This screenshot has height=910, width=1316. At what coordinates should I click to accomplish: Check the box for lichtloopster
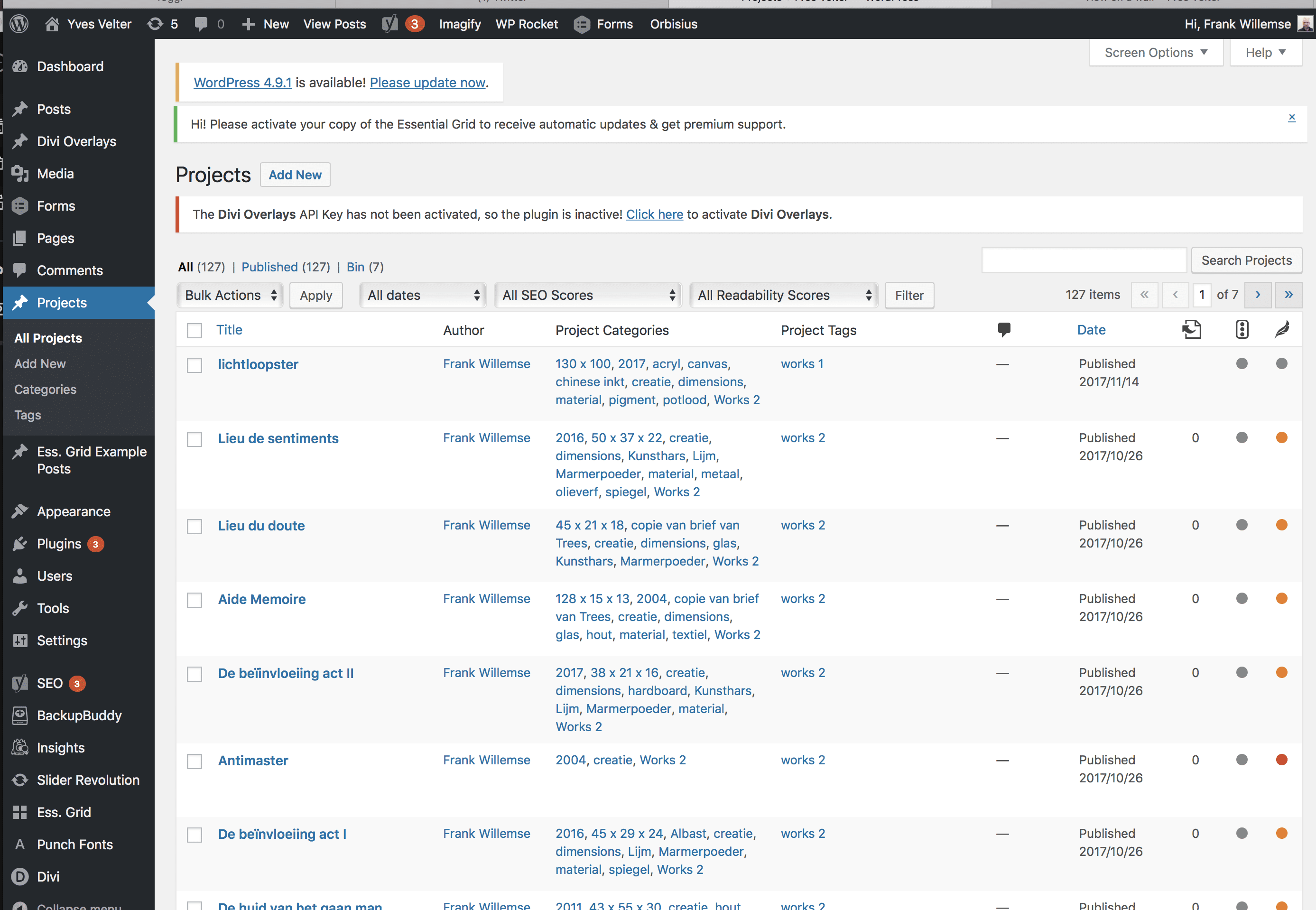tap(195, 365)
